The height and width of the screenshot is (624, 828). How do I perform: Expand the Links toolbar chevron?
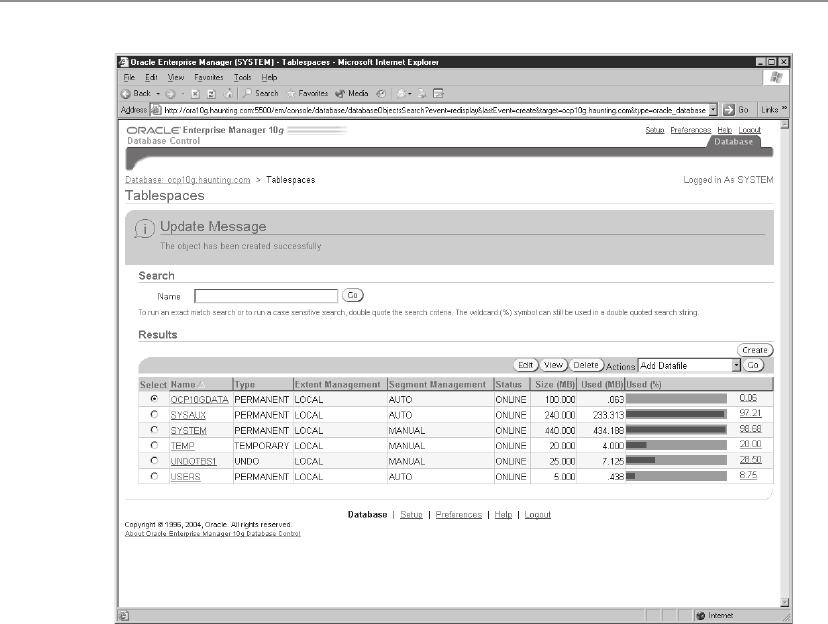tap(785, 108)
